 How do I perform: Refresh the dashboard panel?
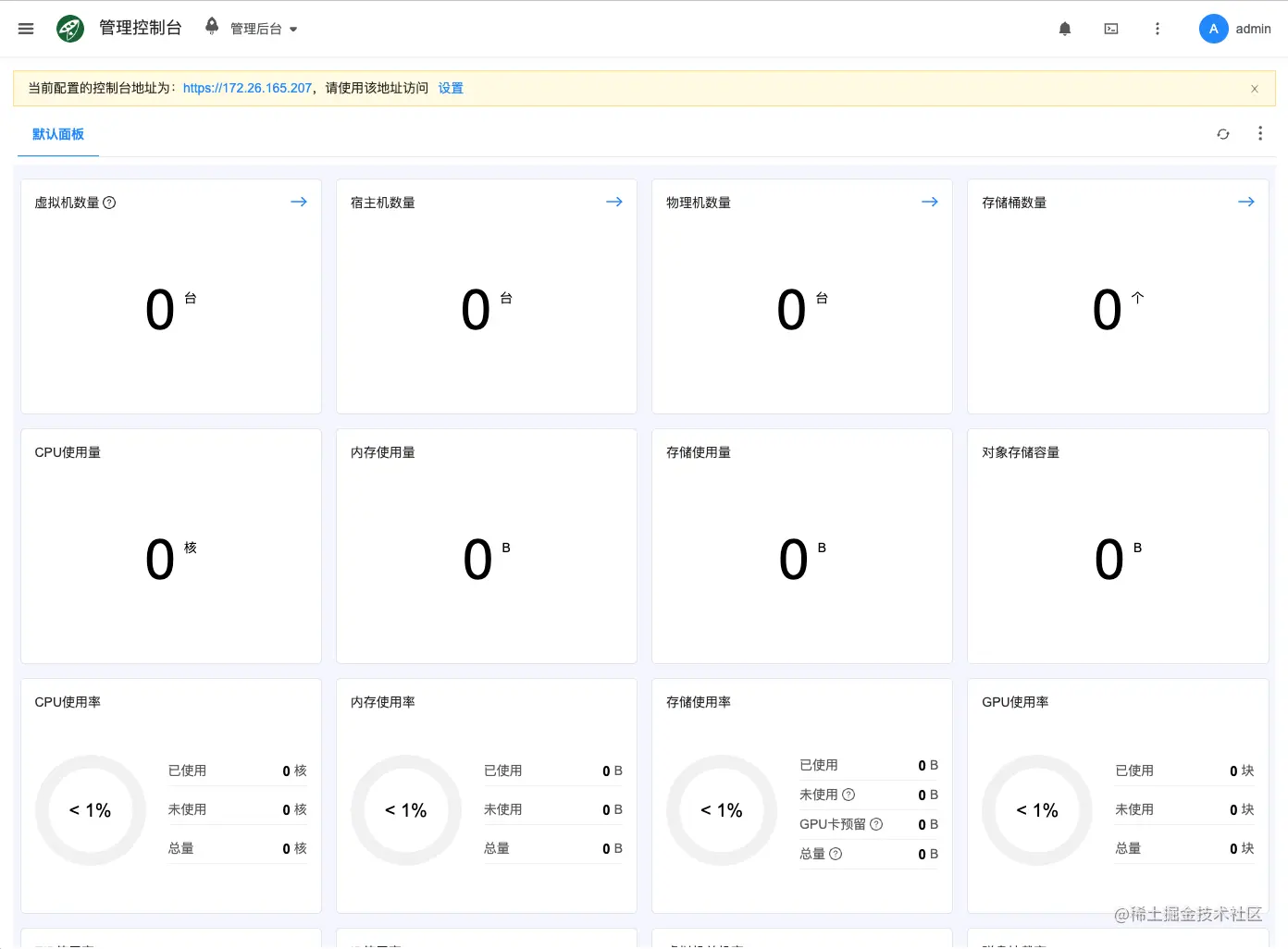pyautogui.click(x=1223, y=134)
